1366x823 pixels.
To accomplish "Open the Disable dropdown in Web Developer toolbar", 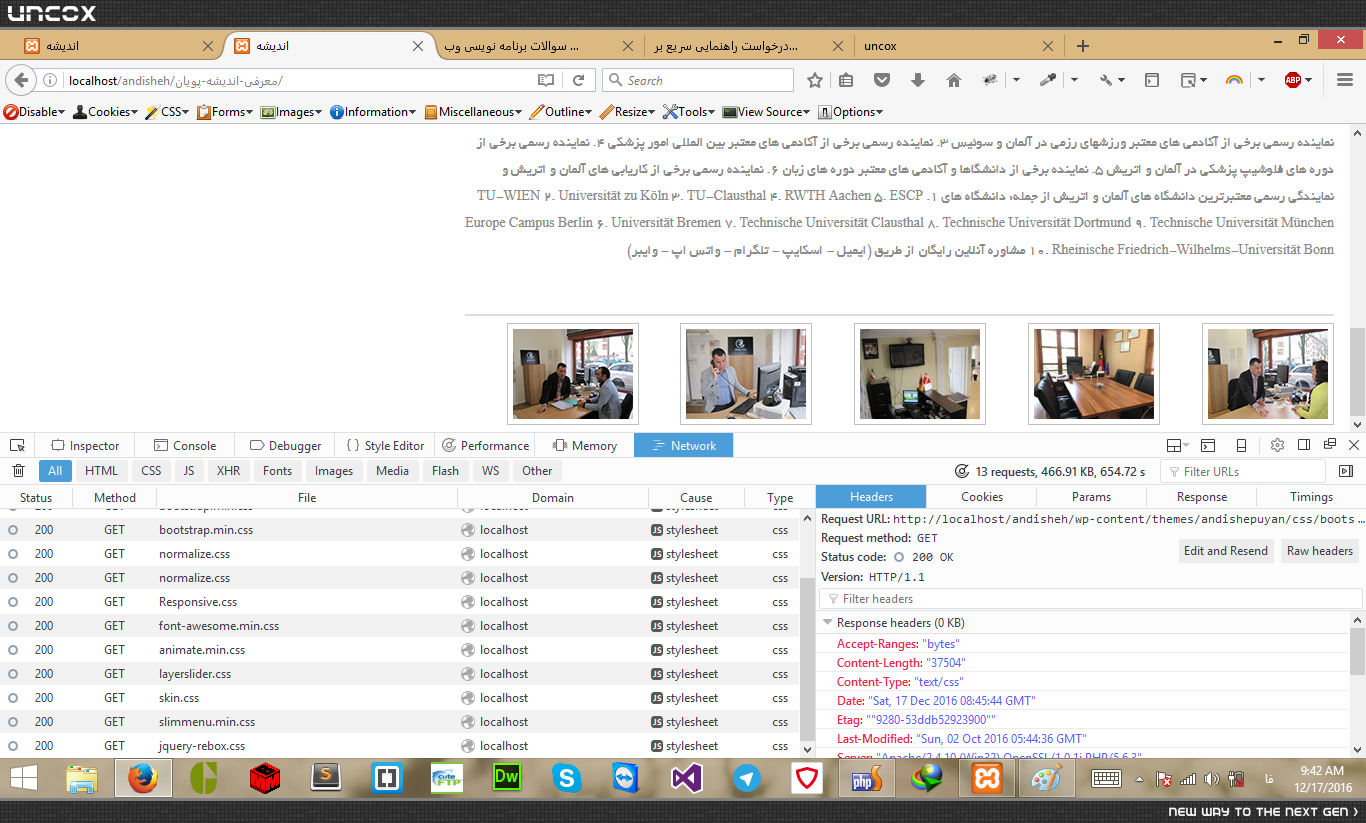I will [x=35, y=112].
